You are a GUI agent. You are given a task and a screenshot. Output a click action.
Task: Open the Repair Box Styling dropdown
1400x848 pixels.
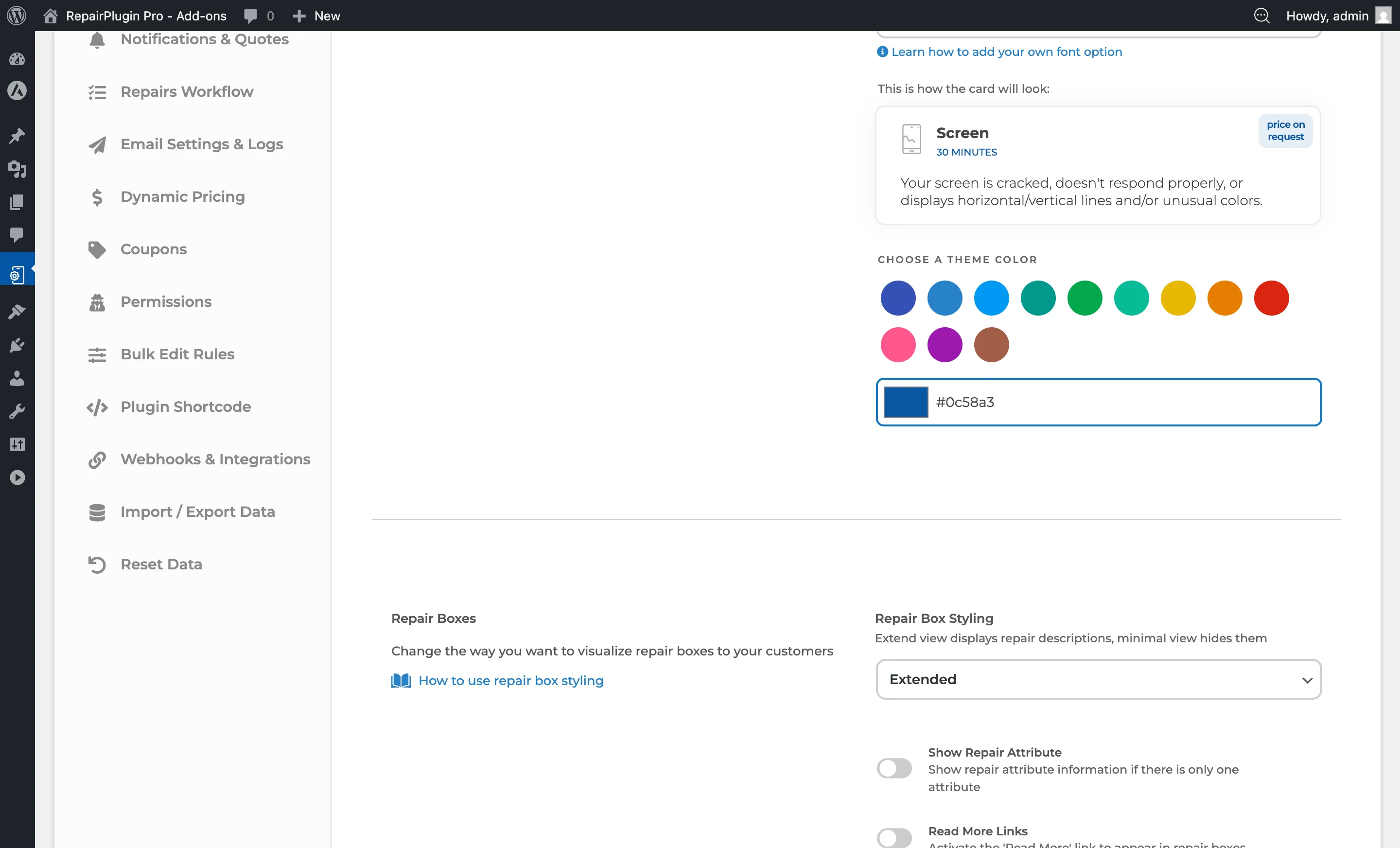[1098, 679]
